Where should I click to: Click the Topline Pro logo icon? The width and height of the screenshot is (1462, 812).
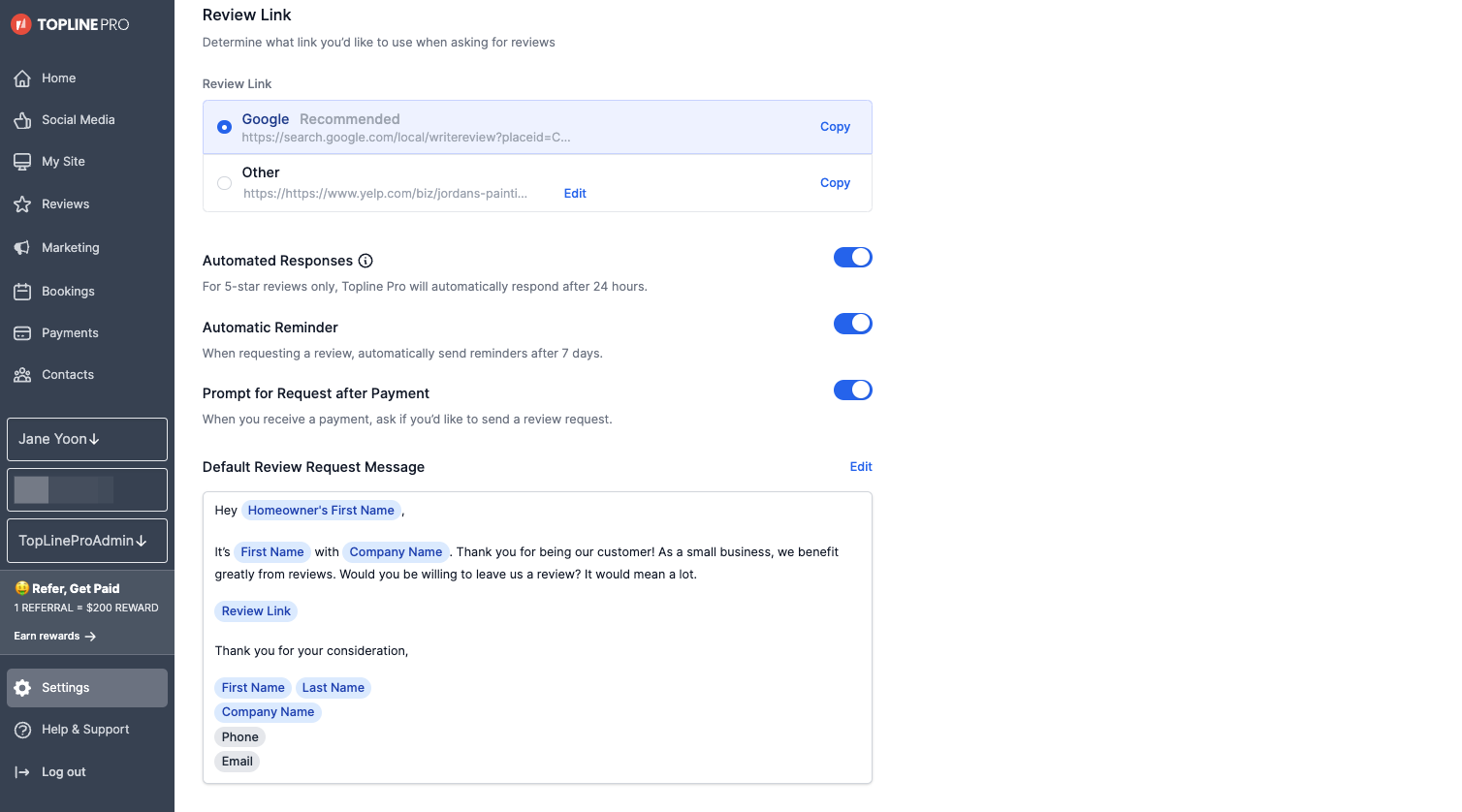point(21,24)
